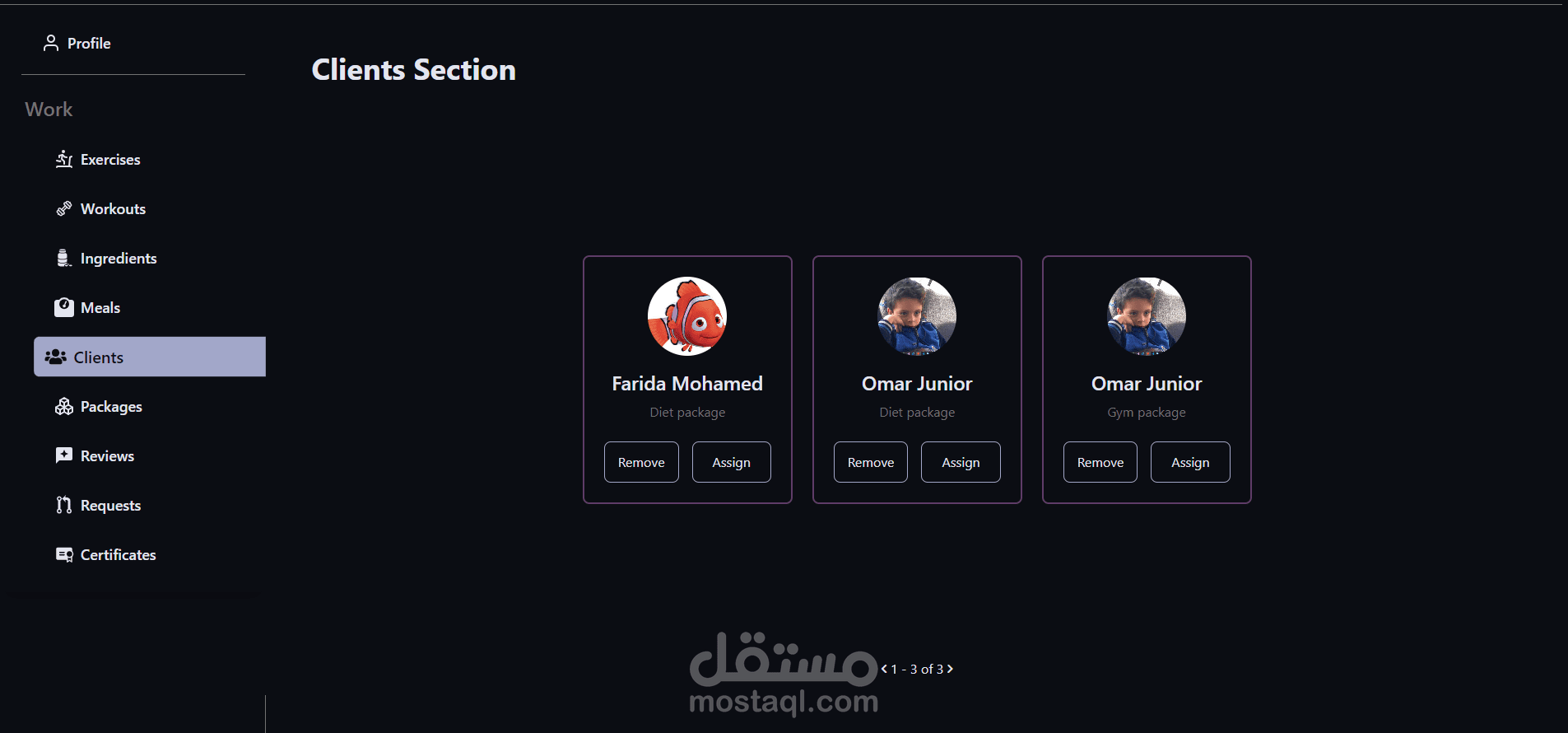This screenshot has height=733, width=1568.
Task: Click the Requests pull-request icon
Action: tap(64, 505)
